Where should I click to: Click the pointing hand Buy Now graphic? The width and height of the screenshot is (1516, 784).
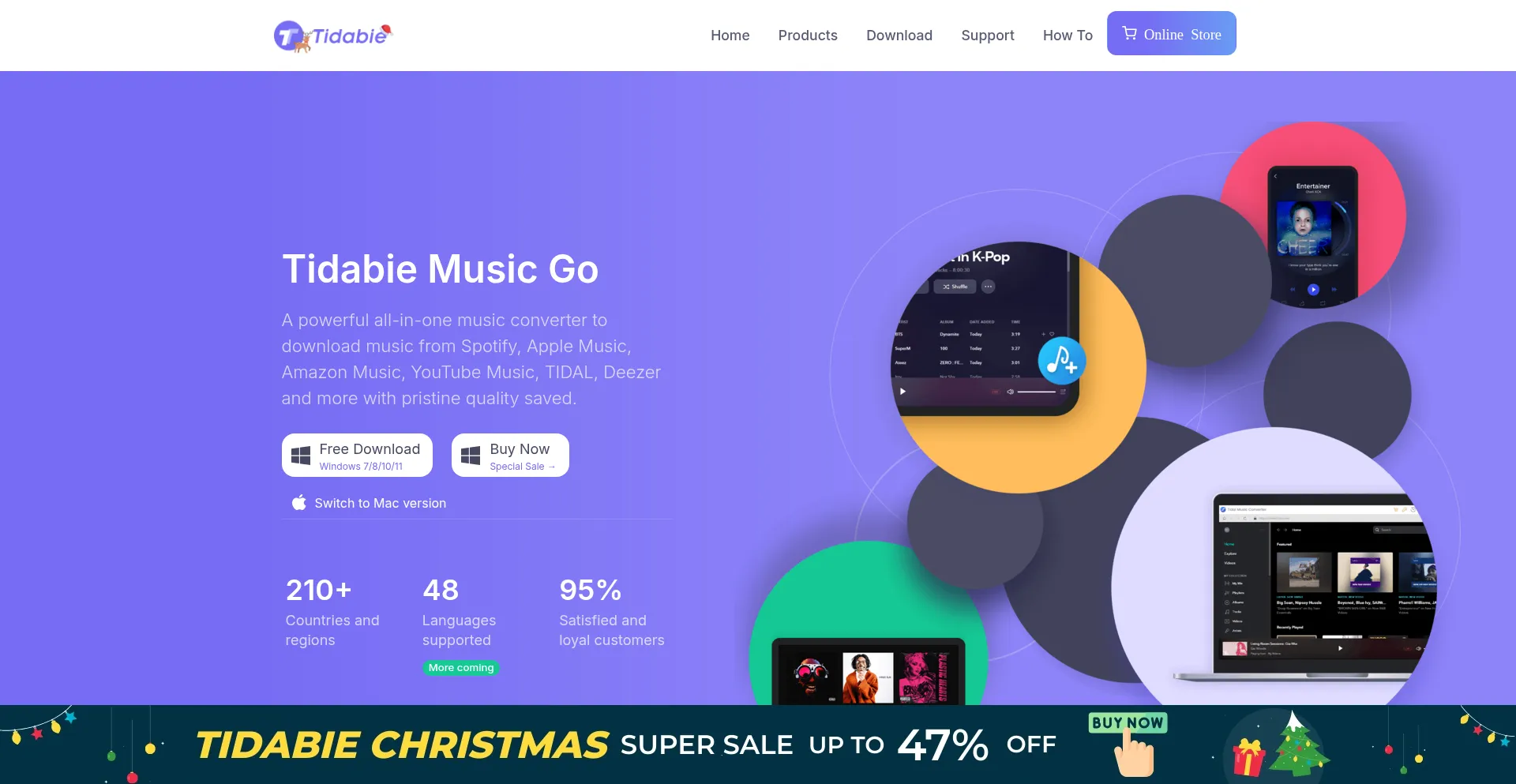(1129, 744)
